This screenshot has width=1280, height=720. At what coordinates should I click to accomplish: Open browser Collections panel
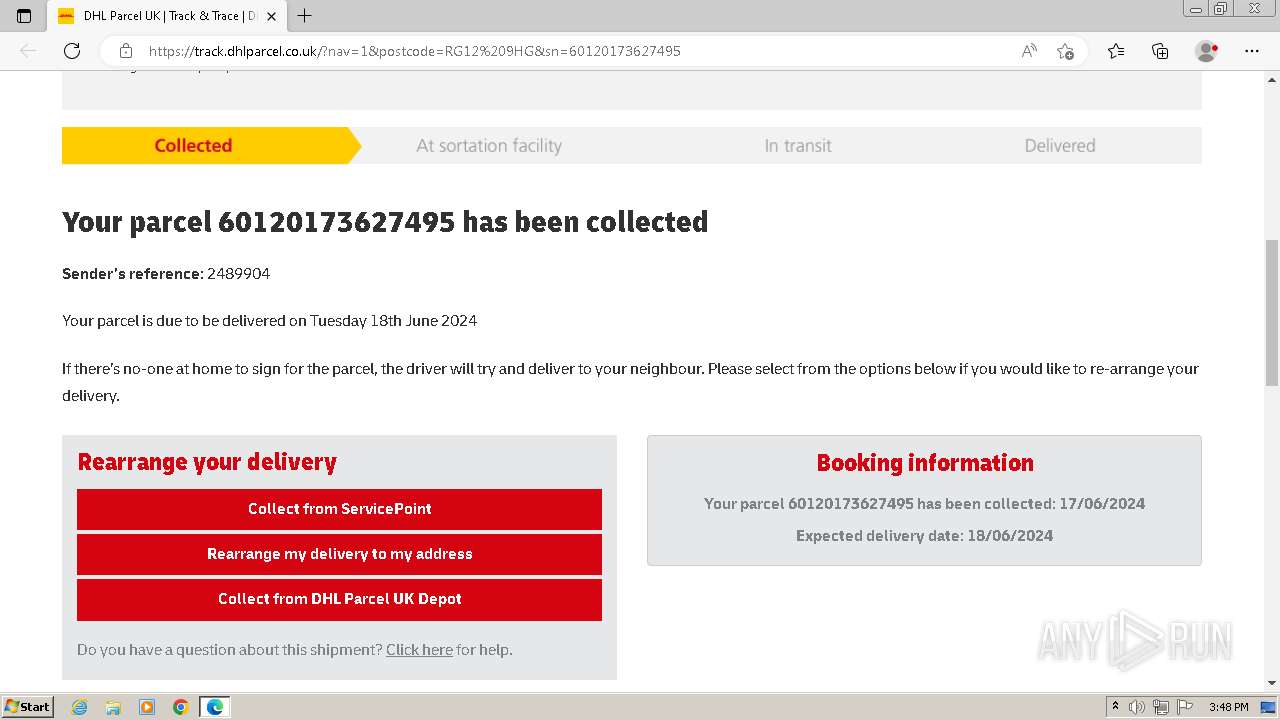(x=1160, y=51)
